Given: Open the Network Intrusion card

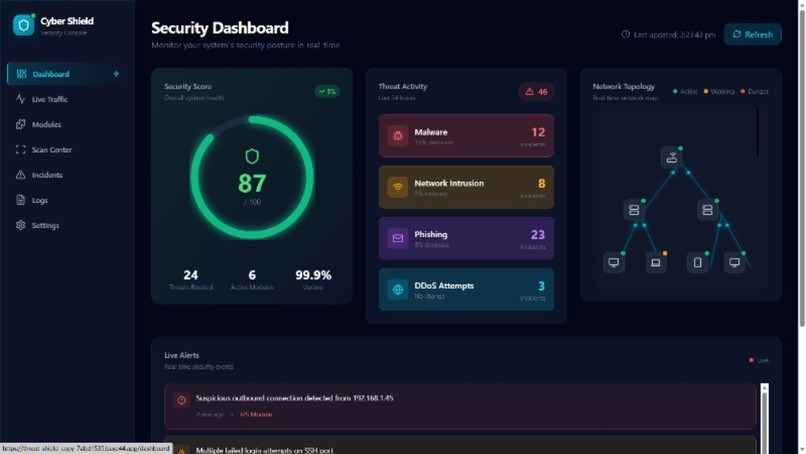Looking at the screenshot, I should 466,187.
